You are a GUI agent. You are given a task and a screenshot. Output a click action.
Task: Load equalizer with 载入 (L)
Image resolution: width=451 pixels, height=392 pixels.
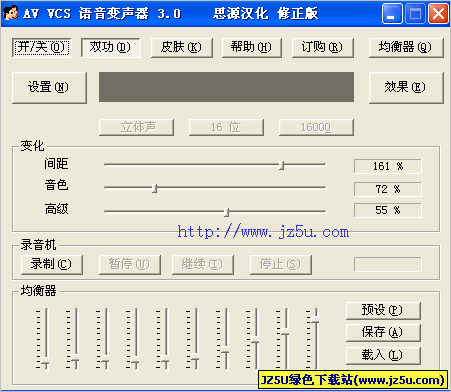(x=383, y=355)
